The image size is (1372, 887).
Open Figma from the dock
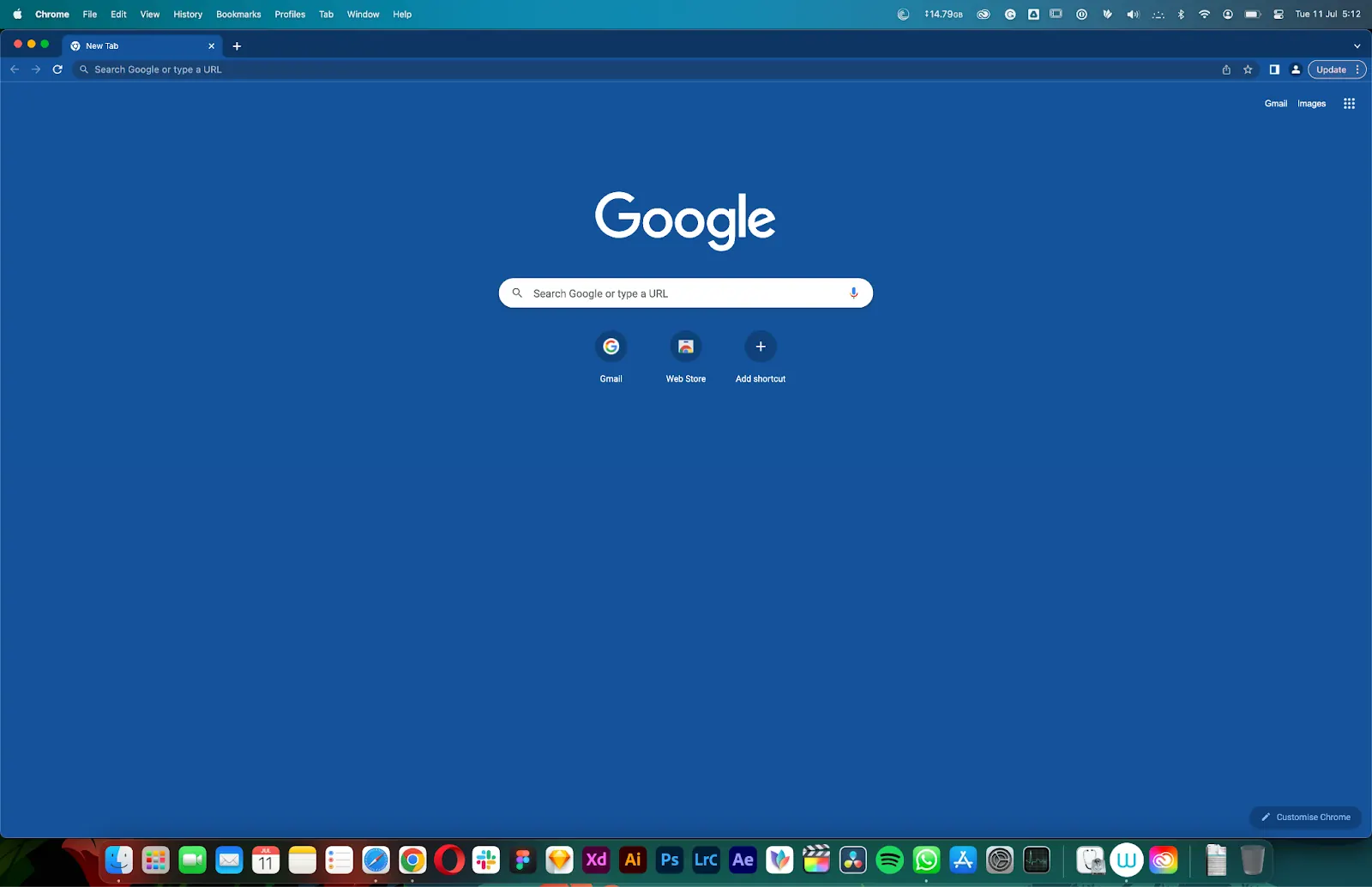523,860
